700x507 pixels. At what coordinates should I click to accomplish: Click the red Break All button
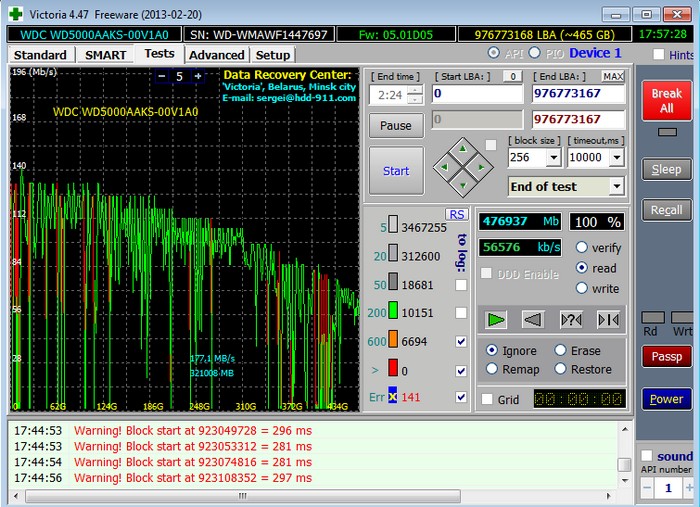click(666, 101)
